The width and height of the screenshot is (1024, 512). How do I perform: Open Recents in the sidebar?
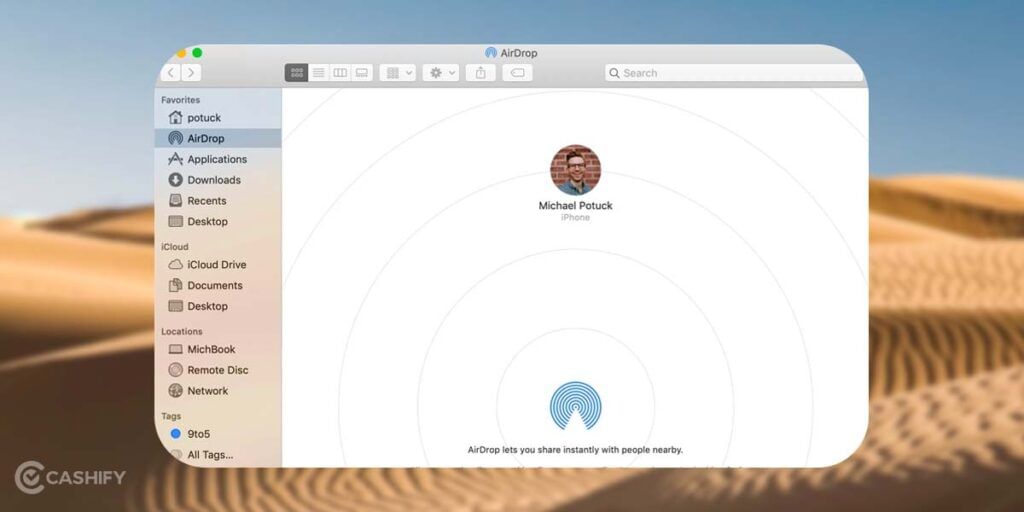tap(218, 201)
